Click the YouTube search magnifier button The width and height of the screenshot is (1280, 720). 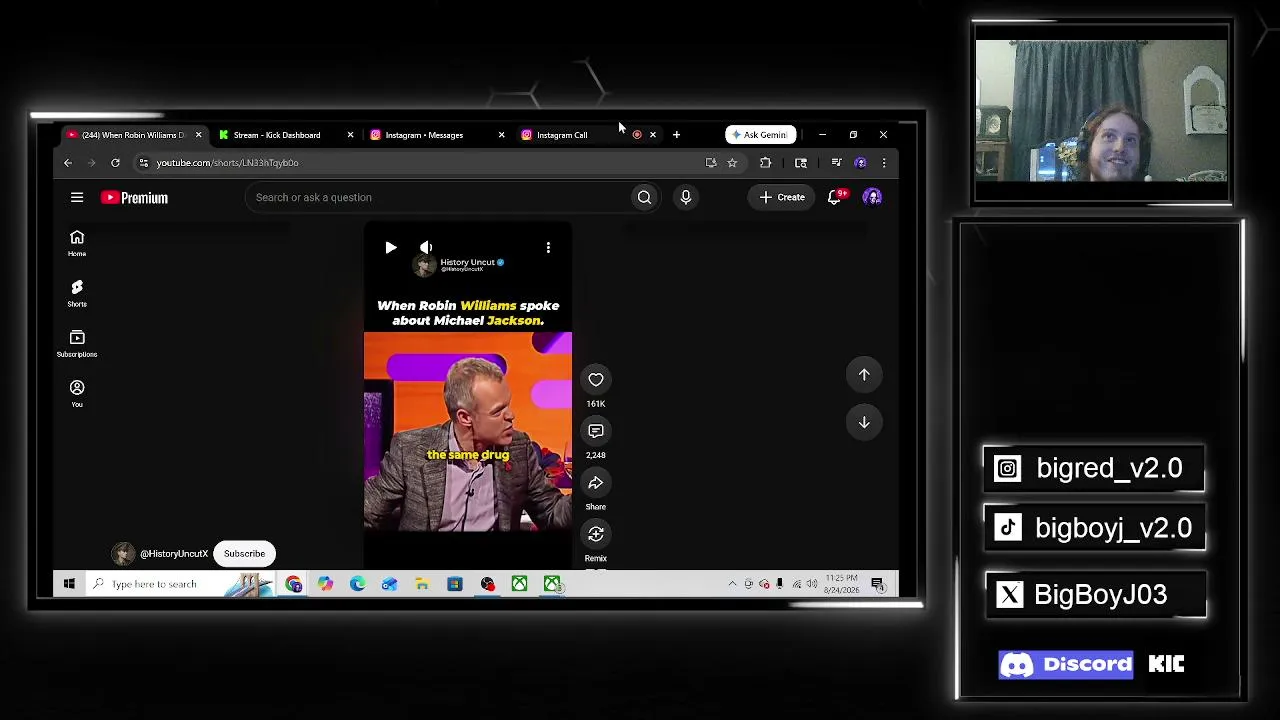644,197
